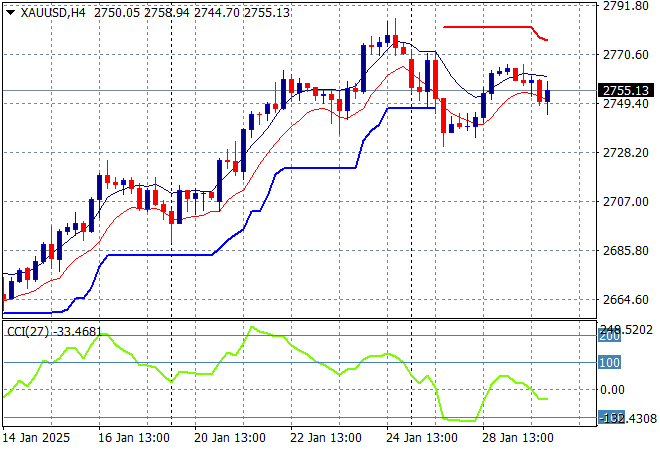Select the 2749.40 price axis label
660x450 pixels.
(x=626, y=104)
